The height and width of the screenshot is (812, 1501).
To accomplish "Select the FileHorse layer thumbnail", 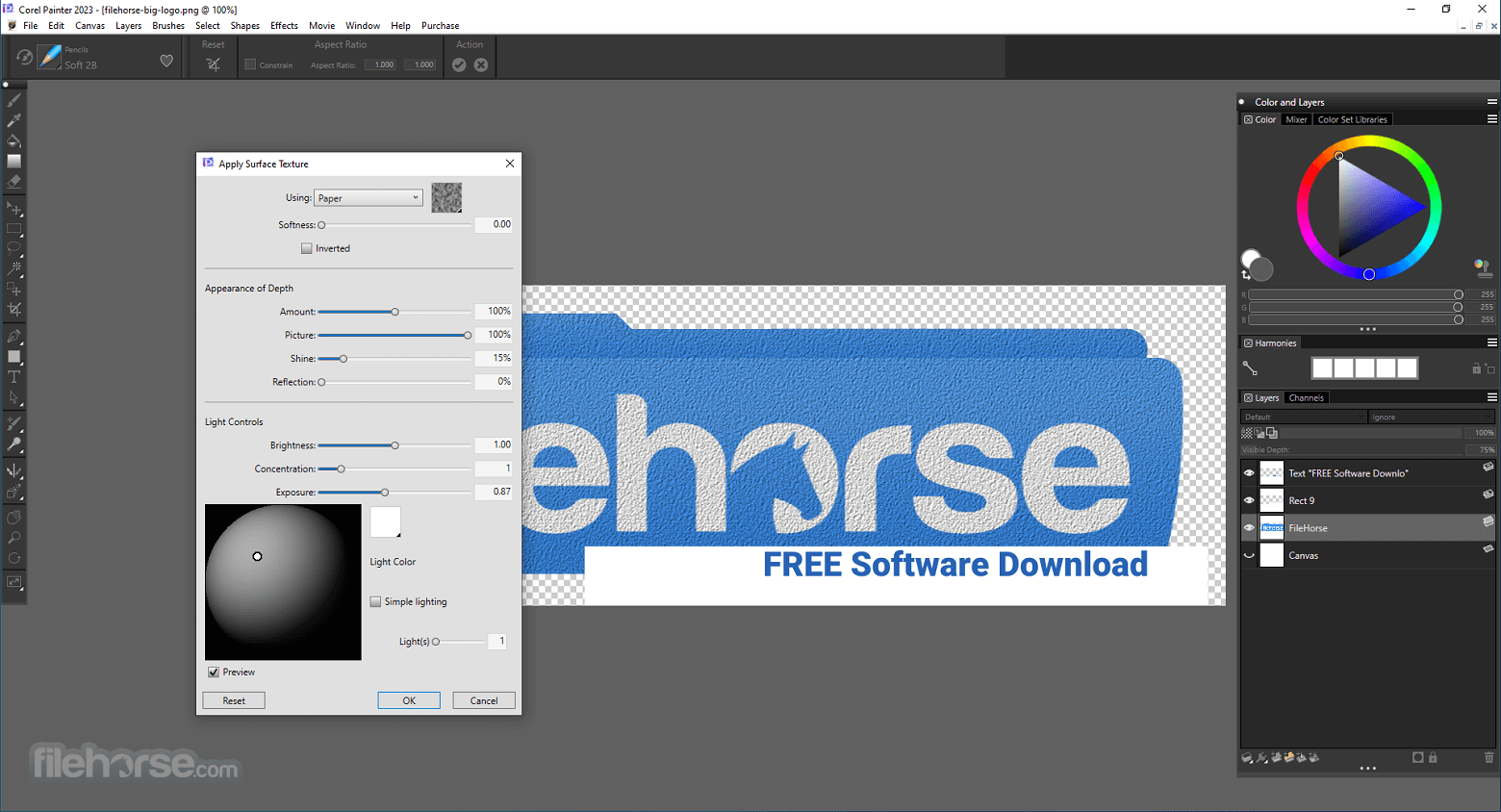I will click(x=1272, y=527).
